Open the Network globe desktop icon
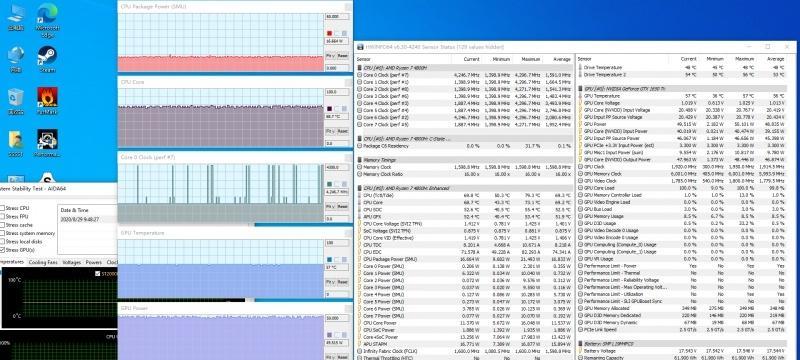The image size is (800, 360). [x=16, y=59]
